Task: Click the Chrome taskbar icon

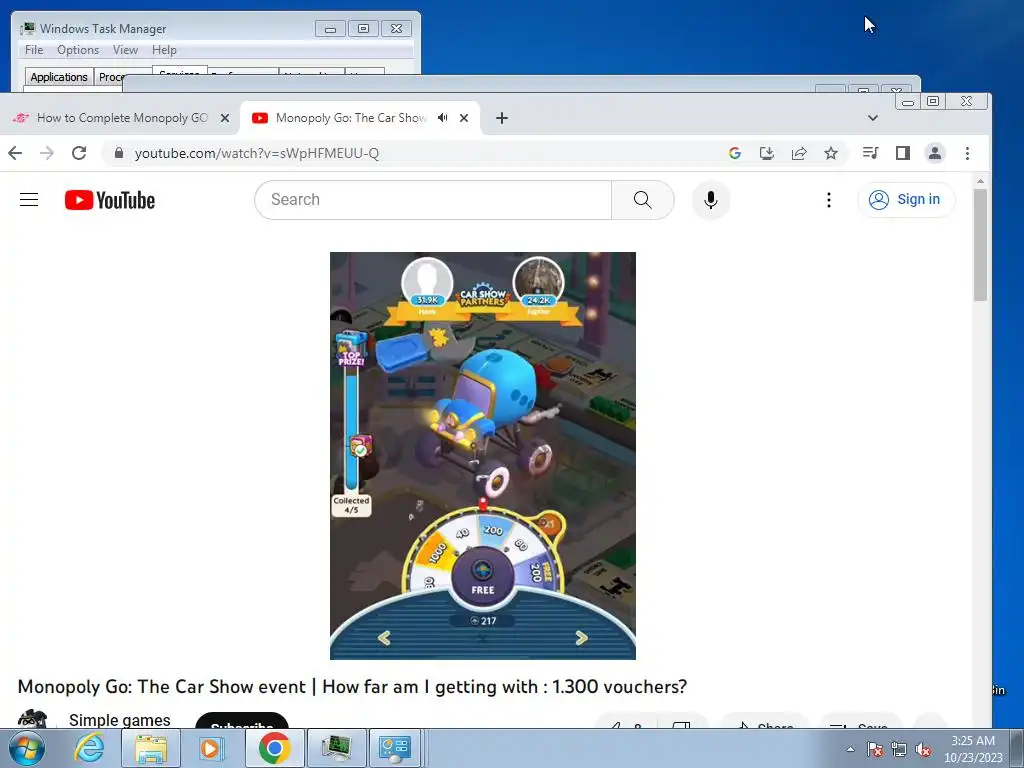Action: pos(274,748)
